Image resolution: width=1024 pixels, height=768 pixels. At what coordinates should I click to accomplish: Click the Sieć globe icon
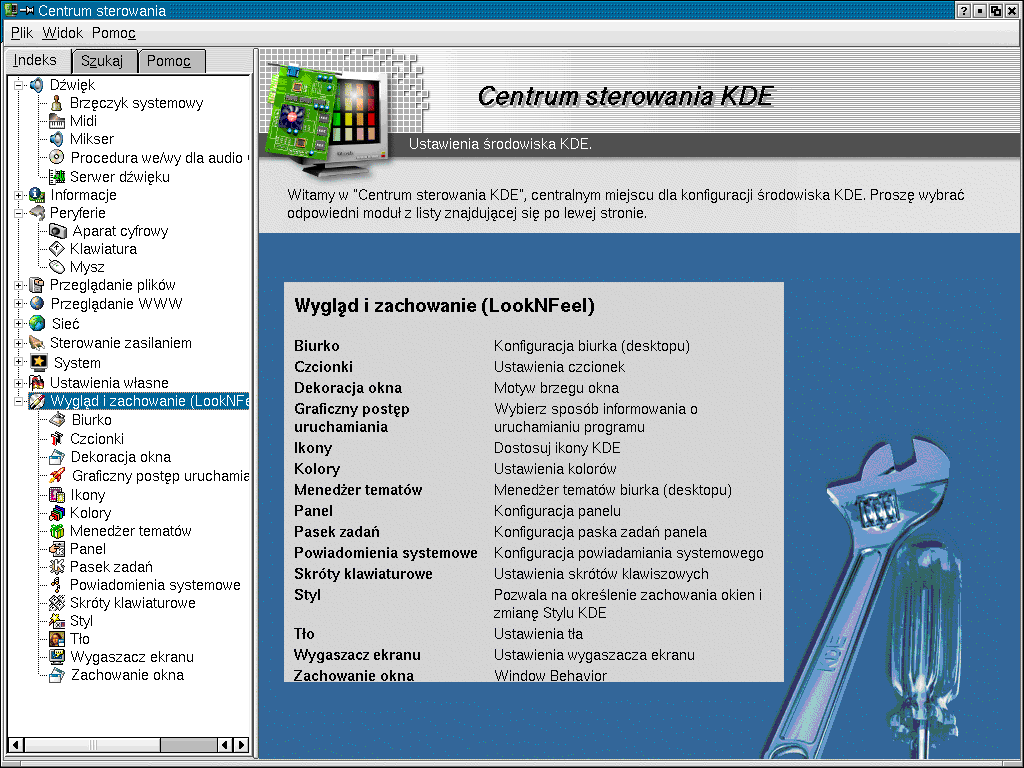(x=37, y=323)
